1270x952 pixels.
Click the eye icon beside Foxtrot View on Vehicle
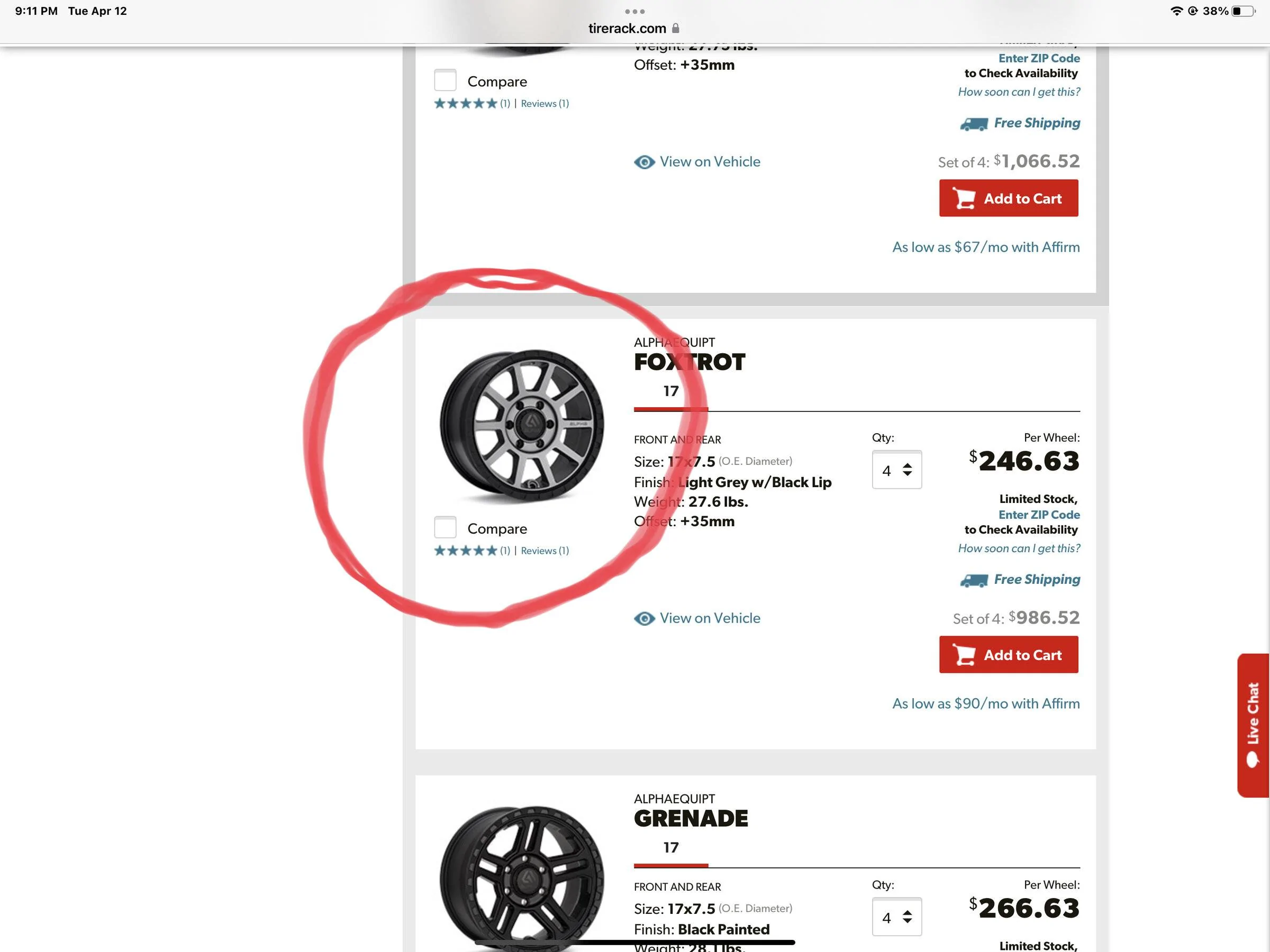tap(644, 619)
